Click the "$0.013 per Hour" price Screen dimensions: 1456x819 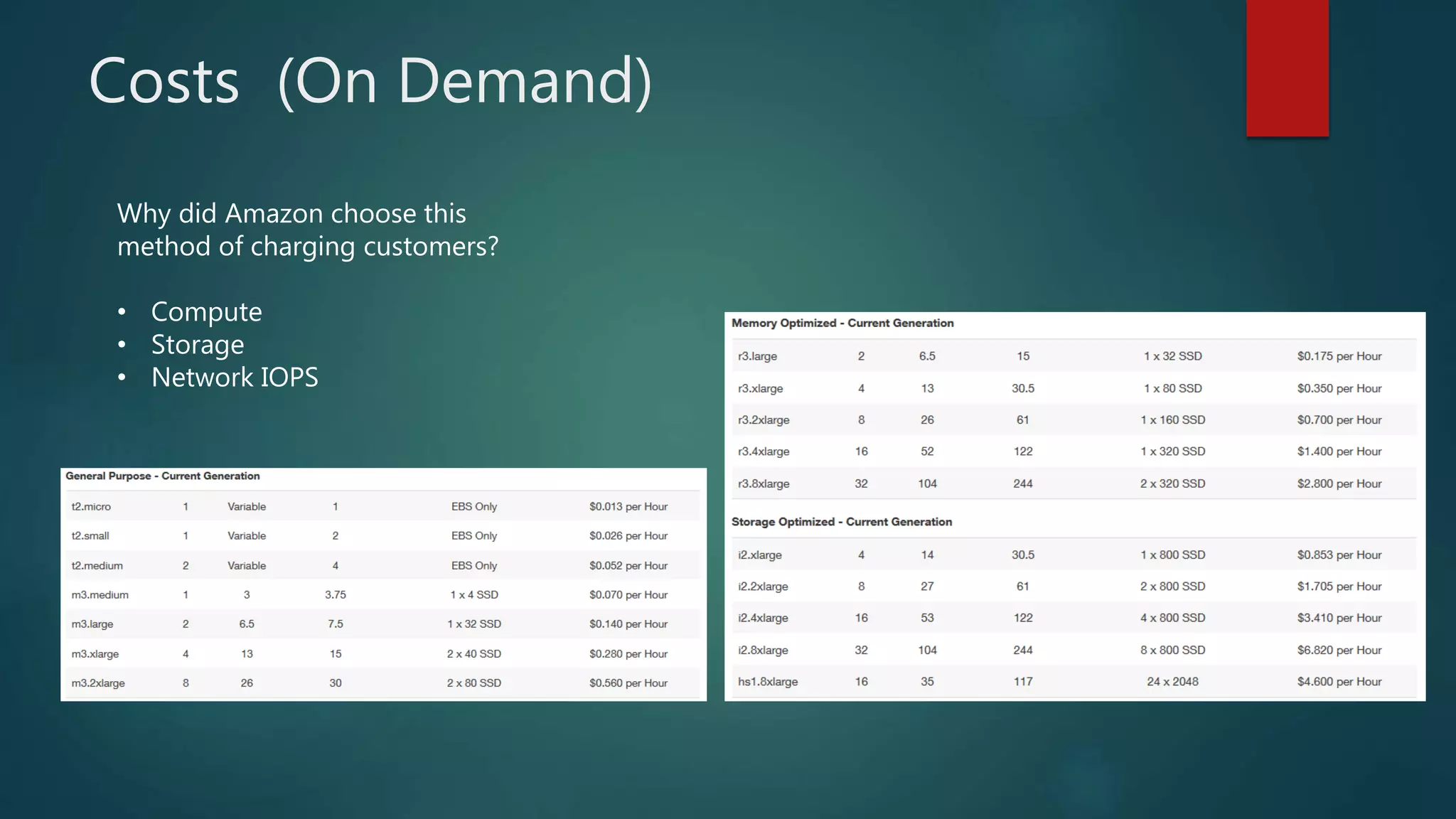coord(628,506)
